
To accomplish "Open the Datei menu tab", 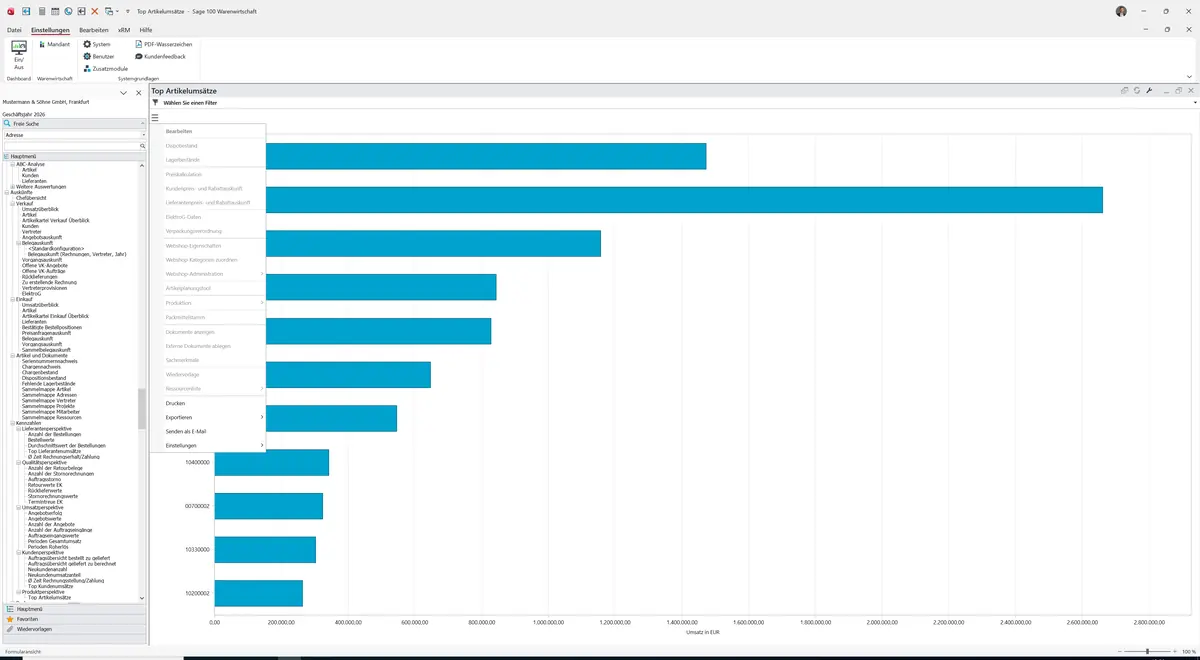I will coord(14,30).
